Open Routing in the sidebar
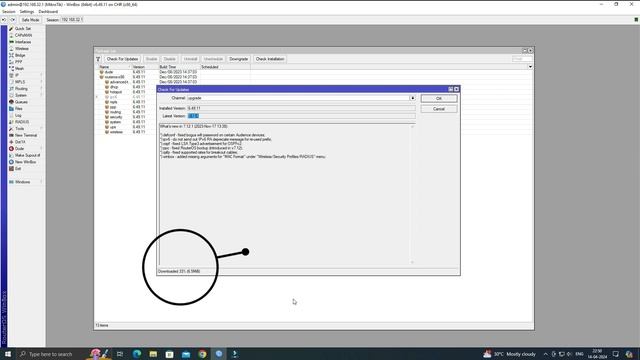640x360 pixels. (21, 89)
